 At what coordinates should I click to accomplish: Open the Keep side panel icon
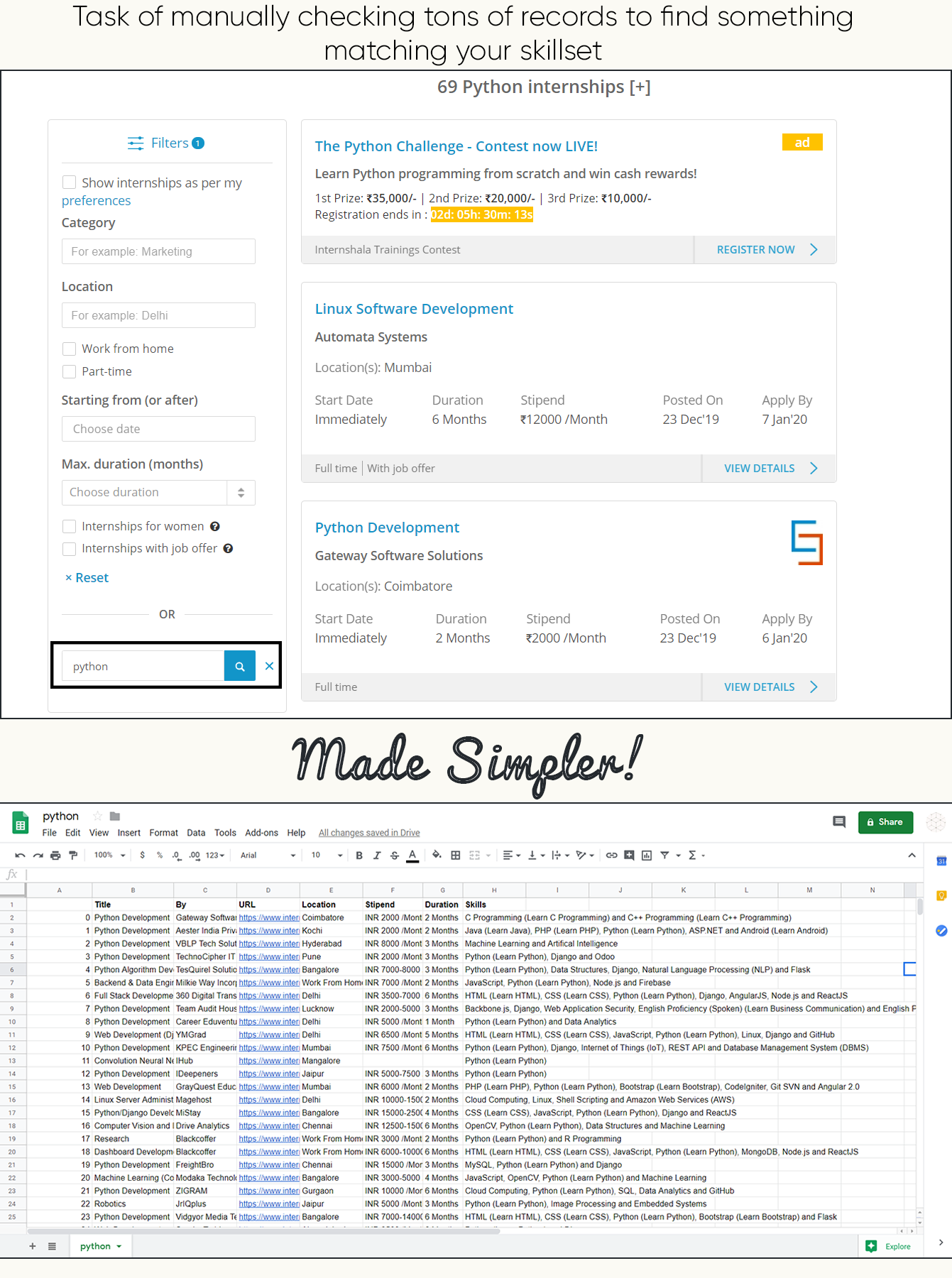pos(941,895)
